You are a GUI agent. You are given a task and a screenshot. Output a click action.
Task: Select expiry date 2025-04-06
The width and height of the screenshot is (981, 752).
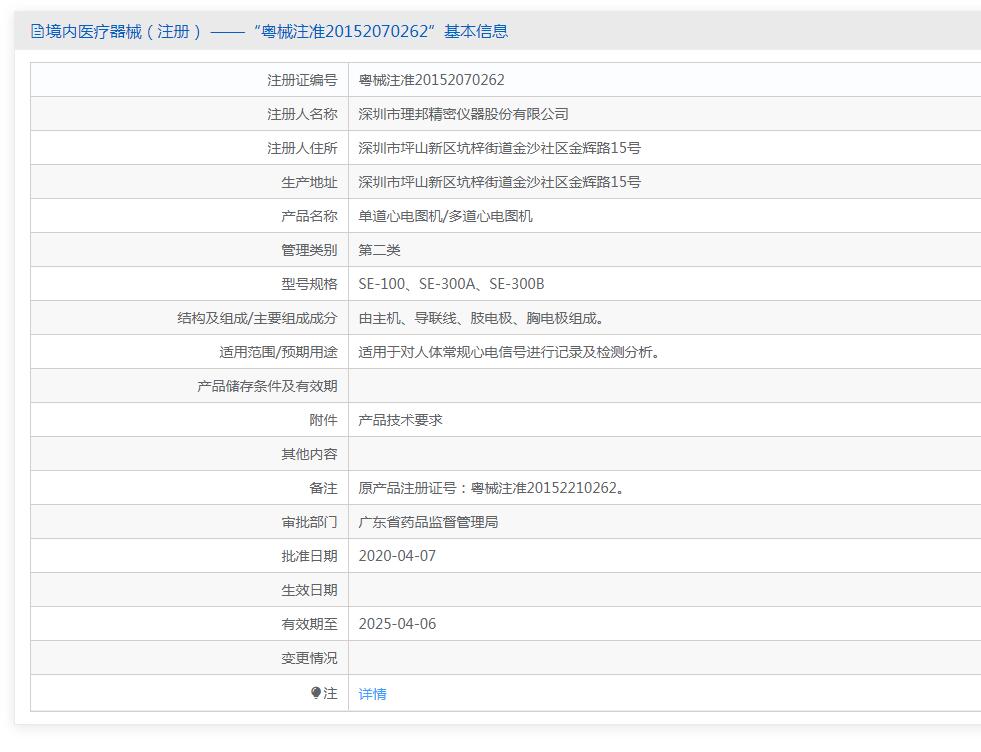click(x=397, y=624)
